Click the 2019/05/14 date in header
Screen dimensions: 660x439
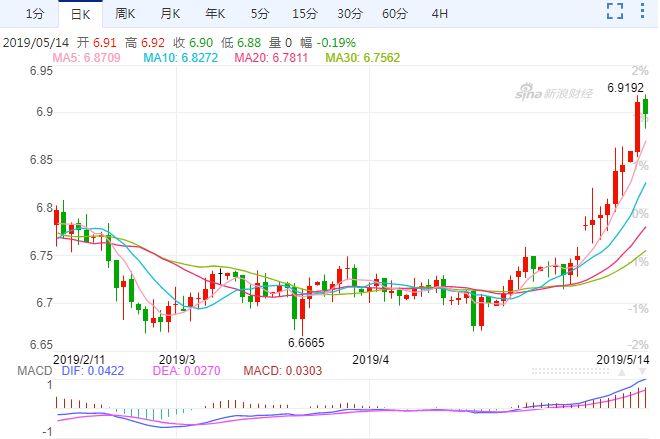pos(36,43)
